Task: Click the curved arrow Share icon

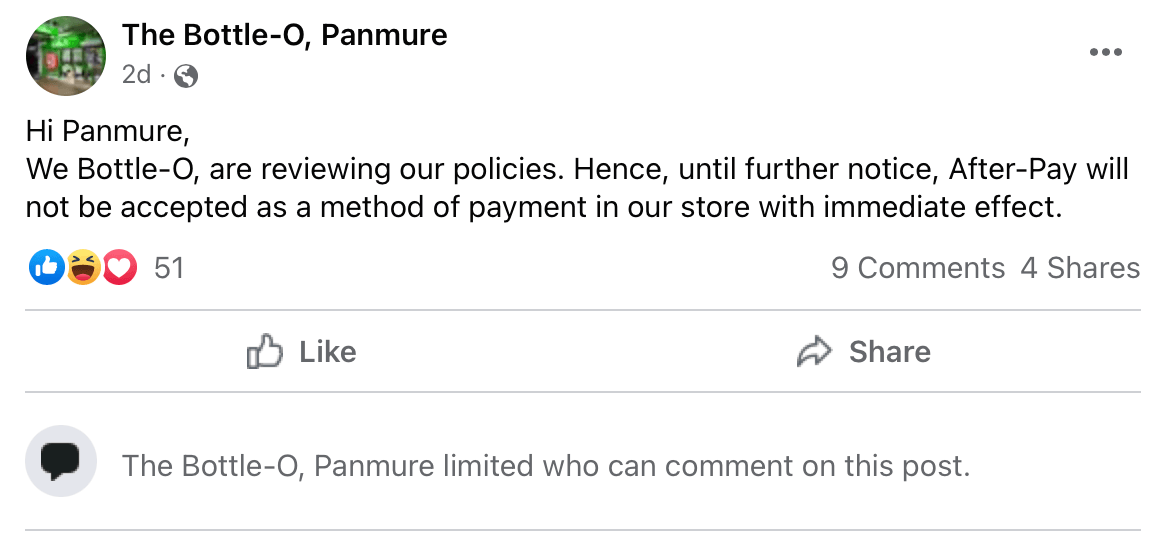Action: pyautogui.click(x=815, y=352)
